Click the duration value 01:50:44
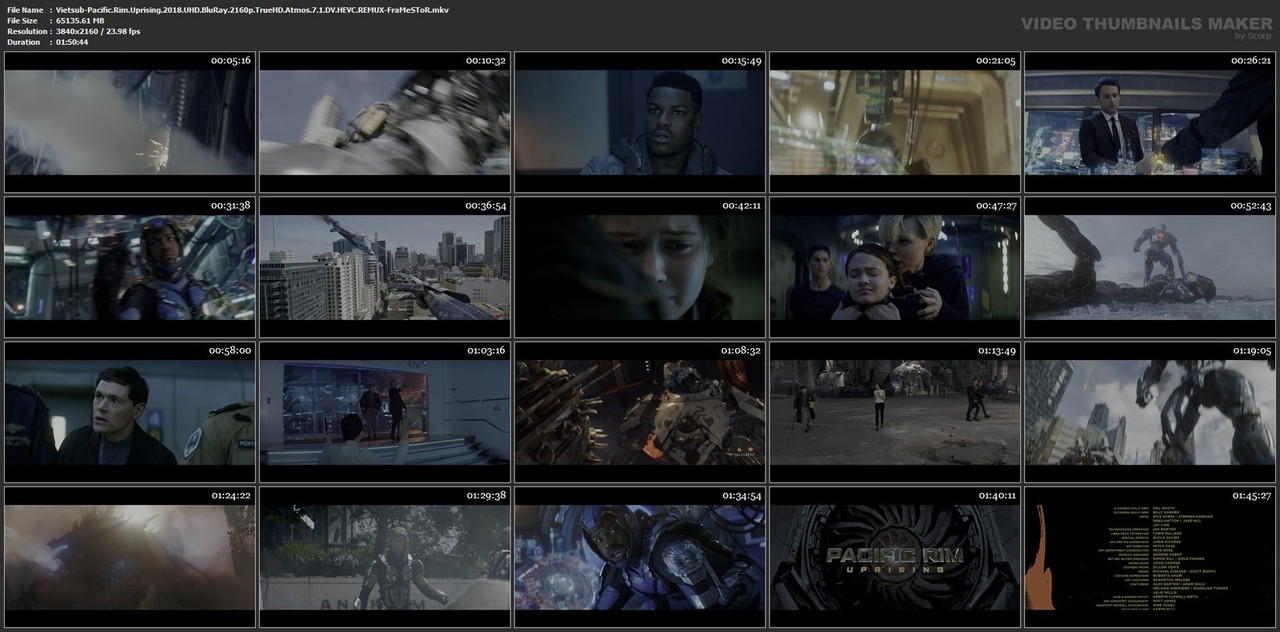 (x=75, y=42)
